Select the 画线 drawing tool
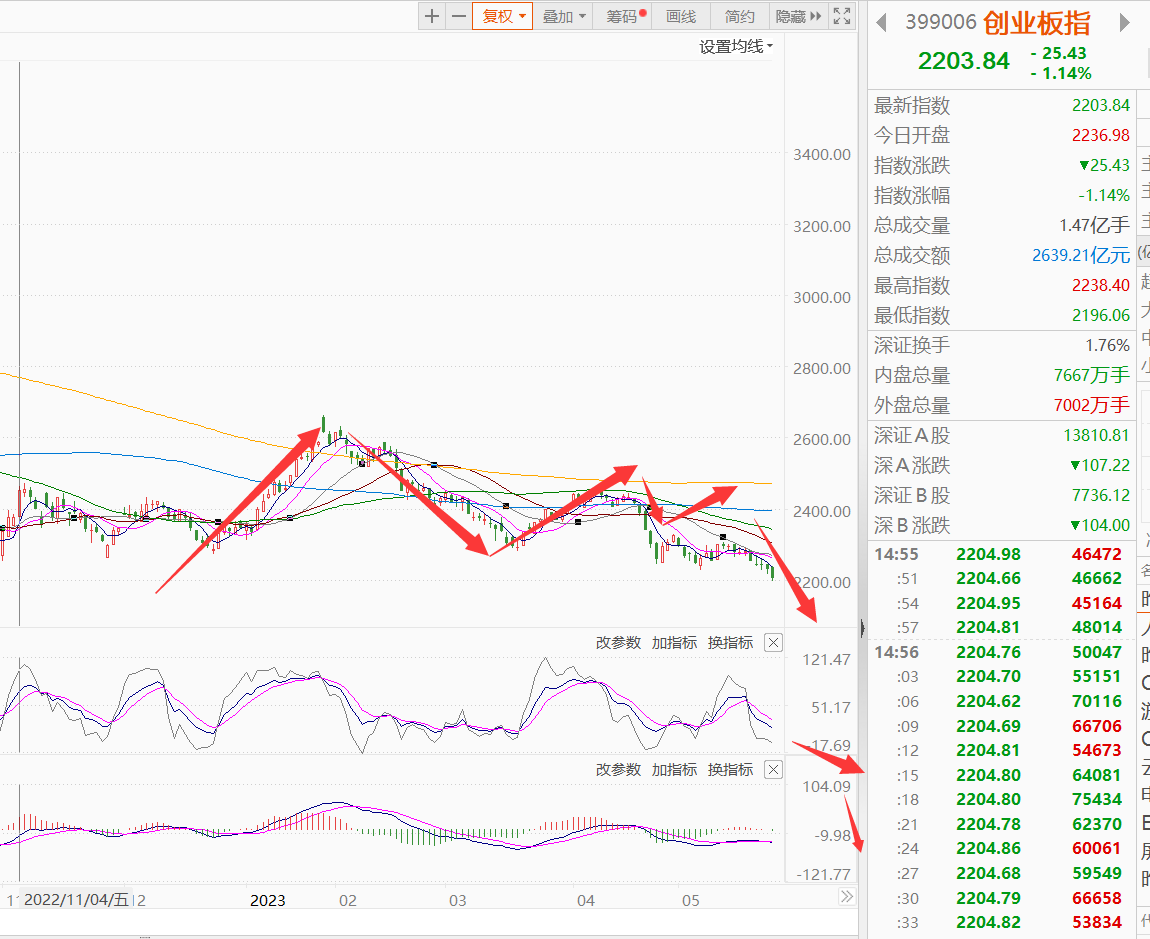Image resolution: width=1150 pixels, height=939 pixels. point(681,16)
